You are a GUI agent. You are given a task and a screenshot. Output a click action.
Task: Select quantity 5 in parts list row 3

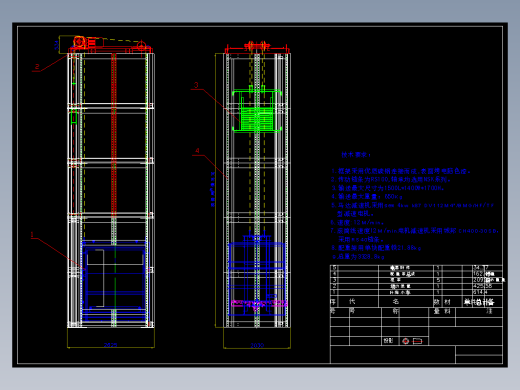click(x=438, y=280)
